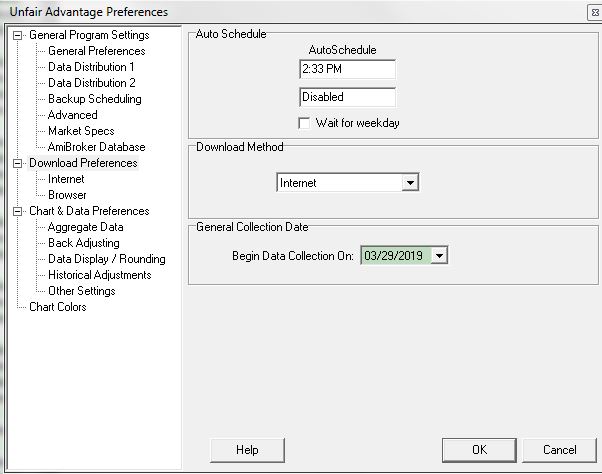Image resolution: width=602 pixels, height=474 pixels.
Task: Collapse the General Program Settings node
Action: [17, 35]
